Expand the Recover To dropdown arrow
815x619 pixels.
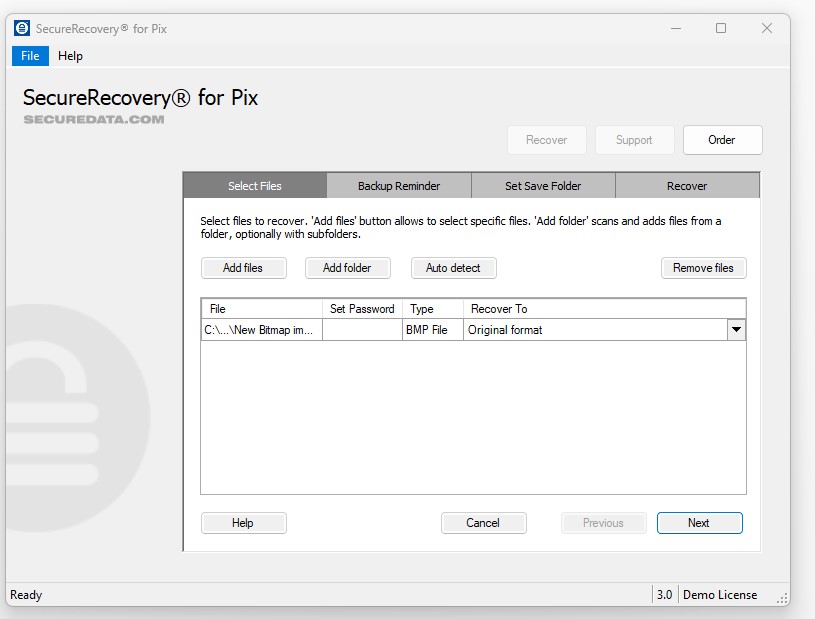[736, 330]
